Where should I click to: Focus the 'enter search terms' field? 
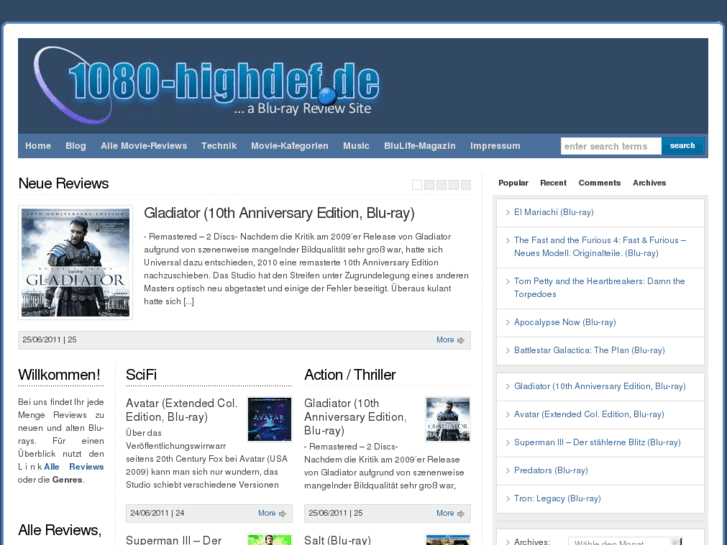(x=611, y=146)
